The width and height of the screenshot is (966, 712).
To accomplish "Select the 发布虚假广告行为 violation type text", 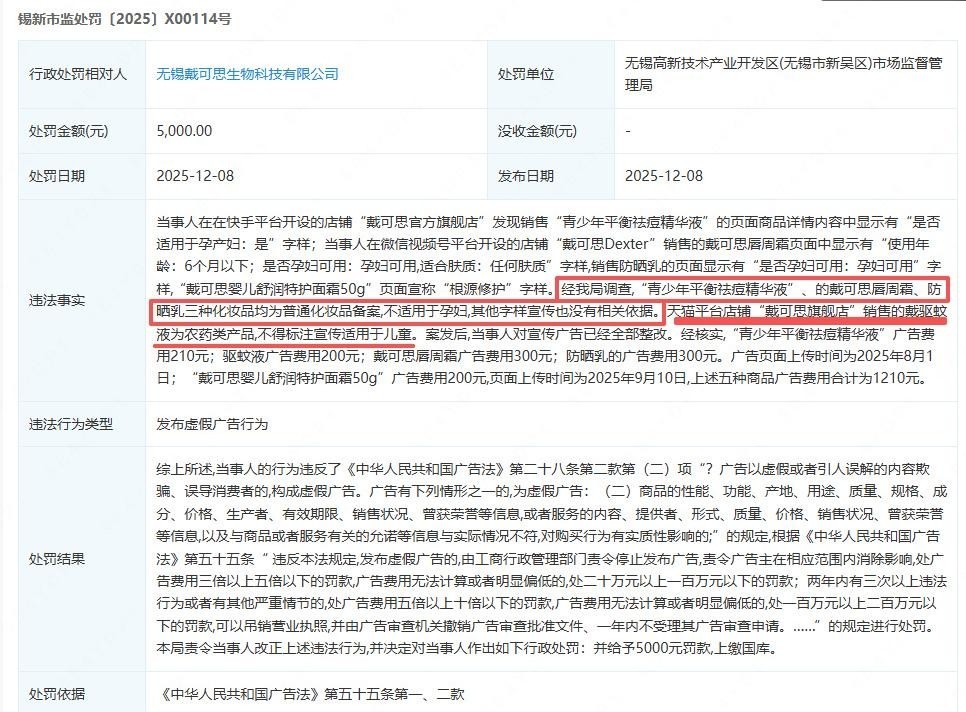I will [x=213, y=424].
